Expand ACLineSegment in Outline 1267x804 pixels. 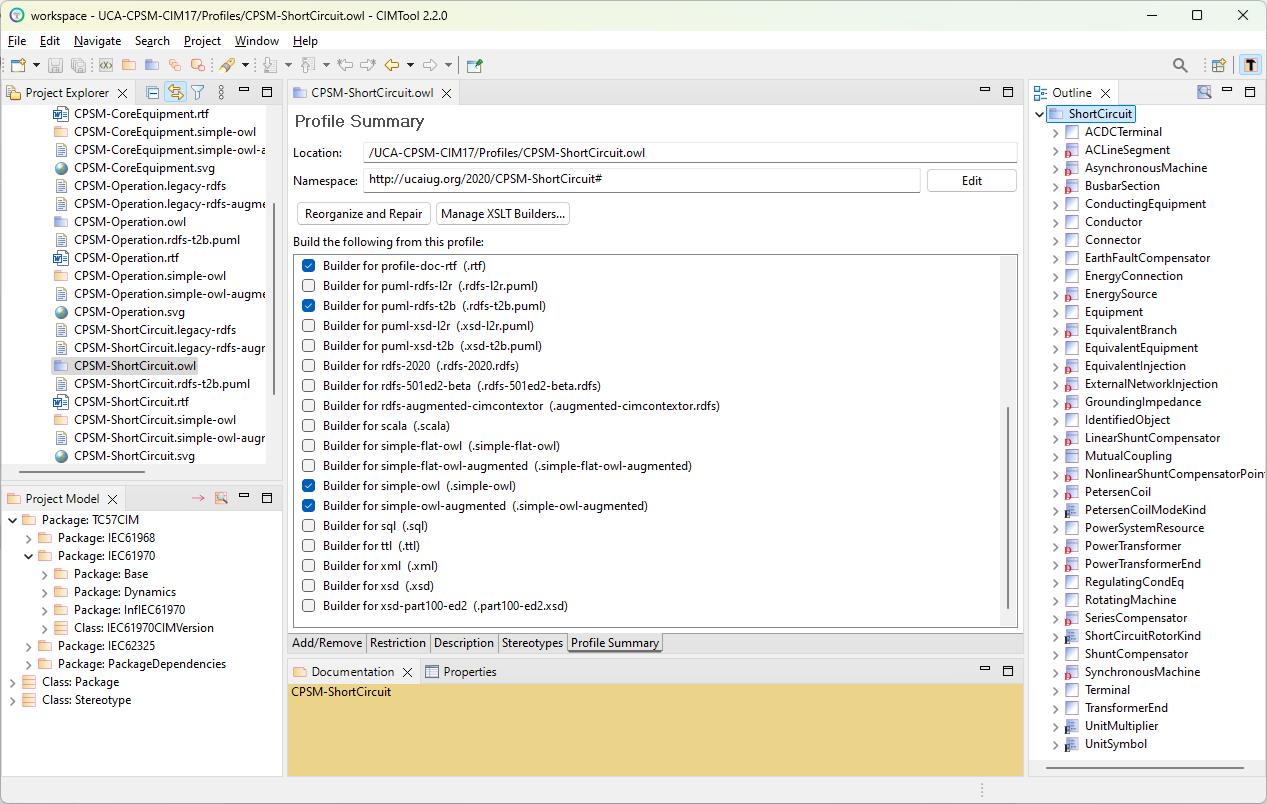click(1055, 150)
